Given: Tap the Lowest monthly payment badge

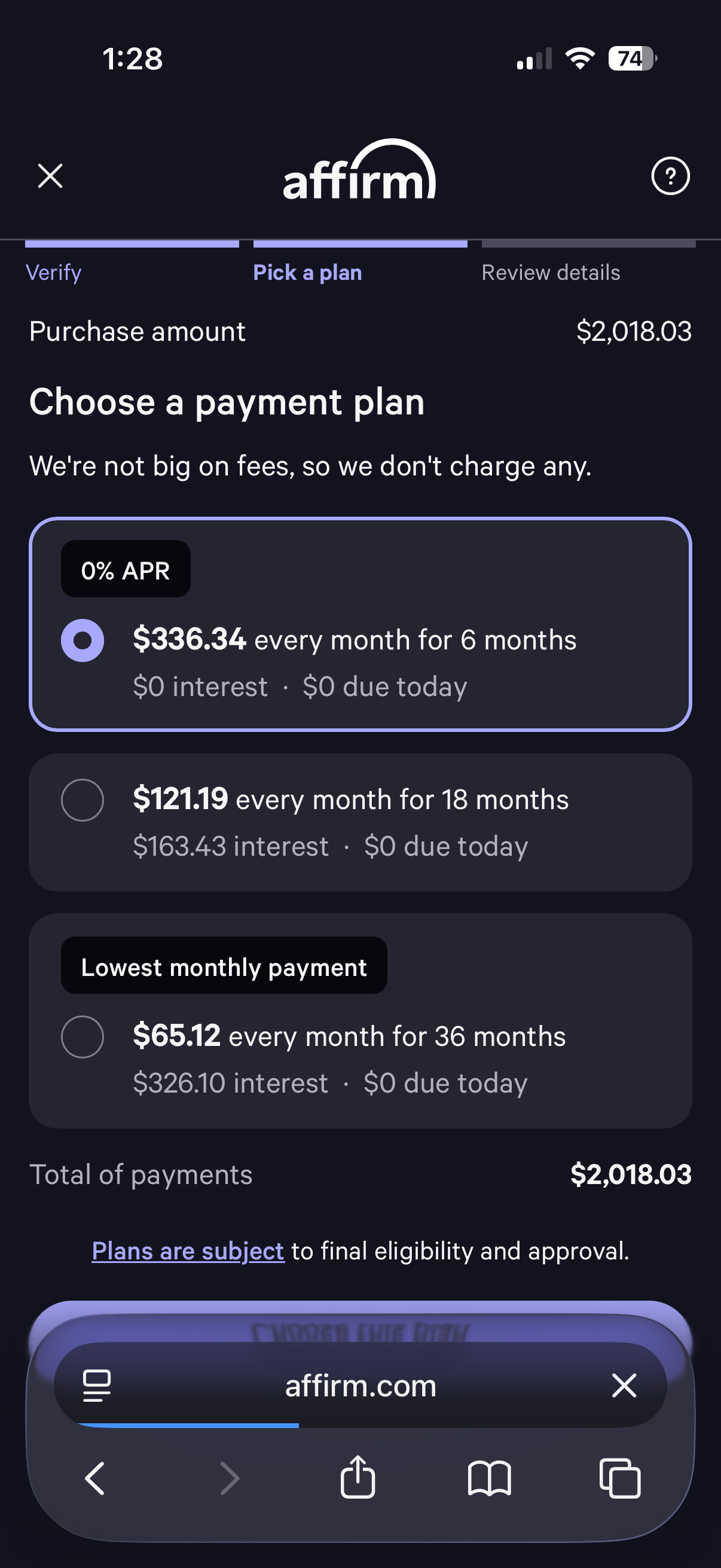Looking at the screenshot, I should click(x=224, y=966).
